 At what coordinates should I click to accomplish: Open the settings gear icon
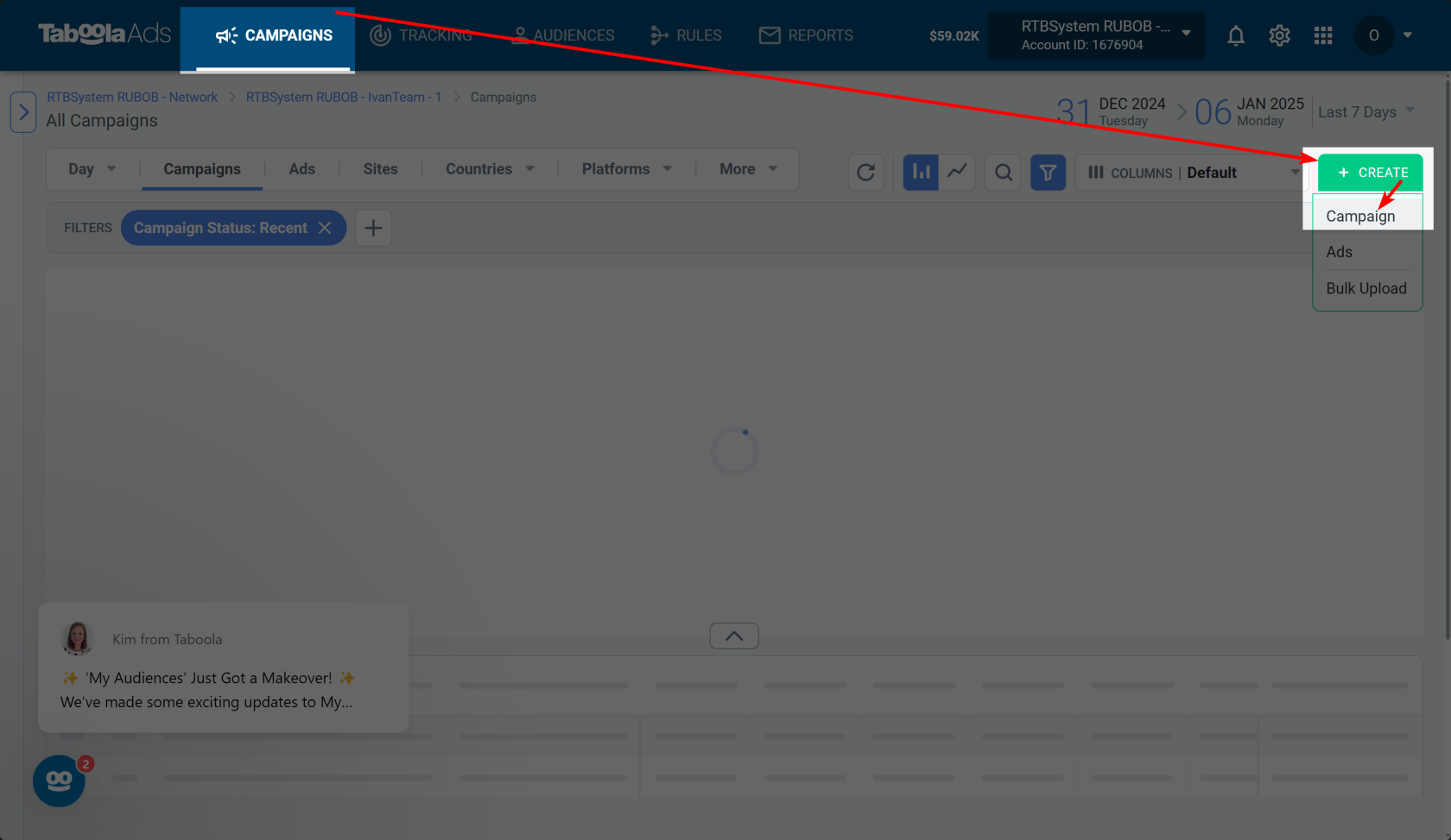[1279, 35]
